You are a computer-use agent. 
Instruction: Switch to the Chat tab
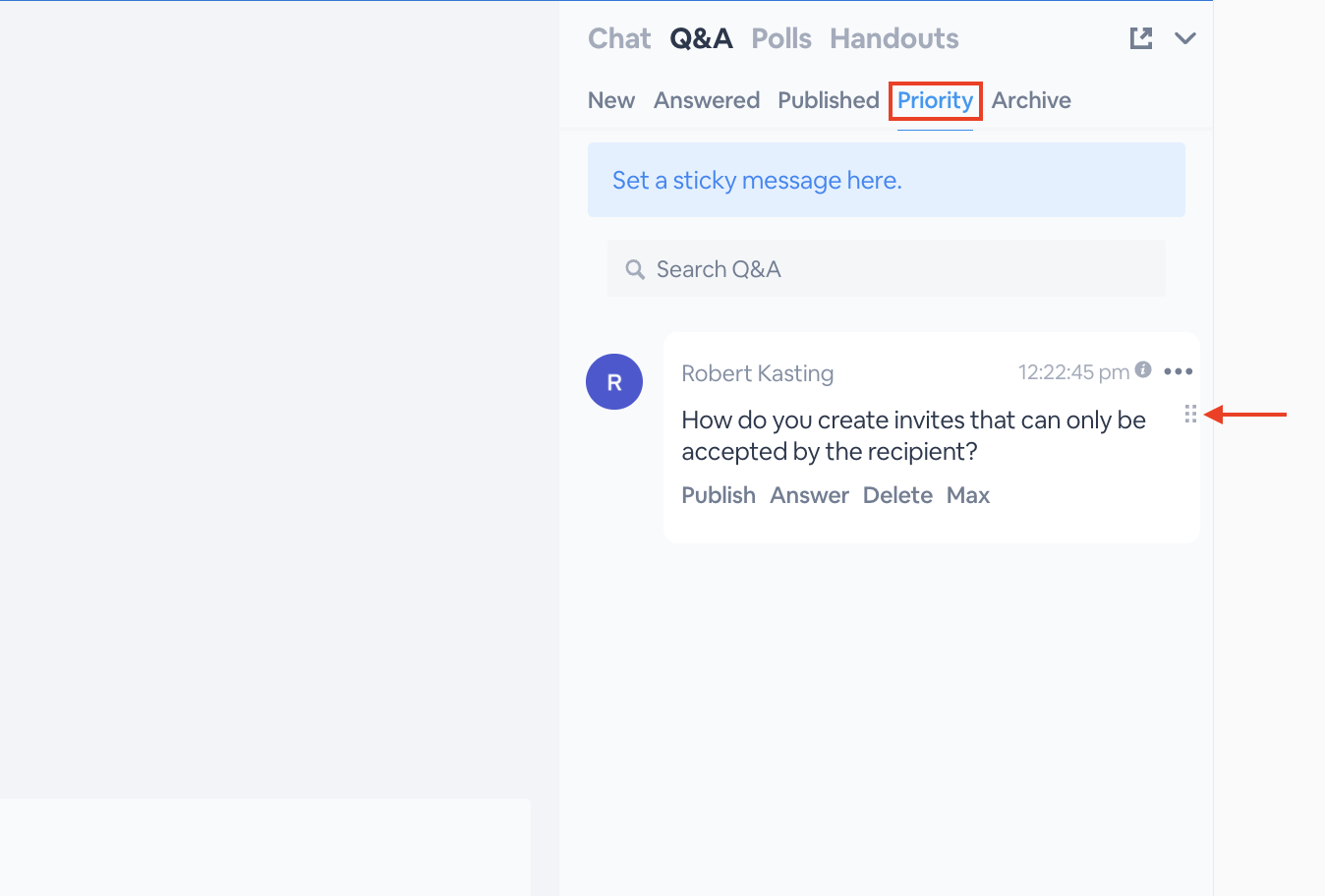click(619, 38)
